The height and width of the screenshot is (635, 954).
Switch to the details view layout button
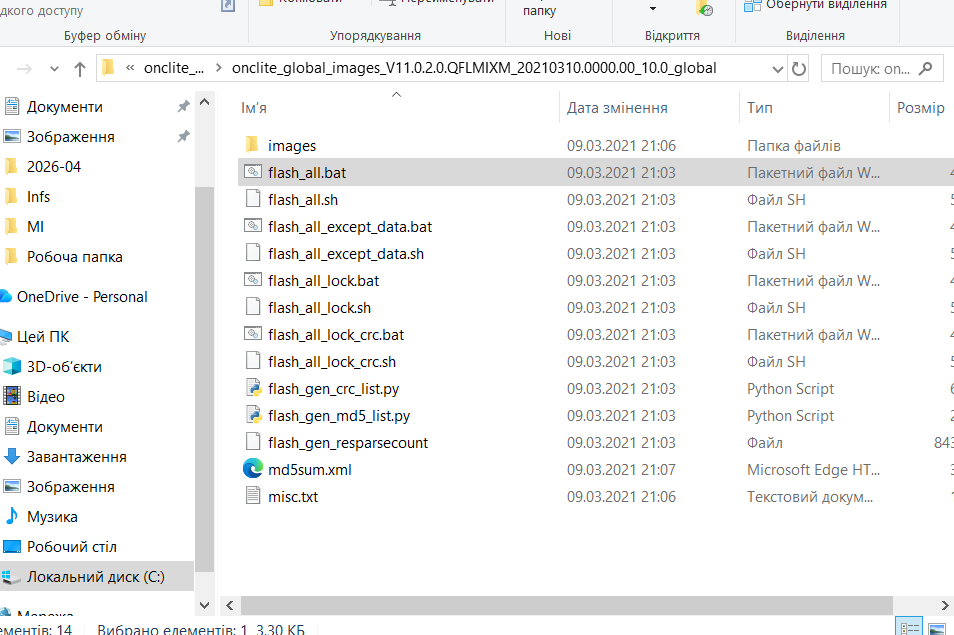point(910,628)
